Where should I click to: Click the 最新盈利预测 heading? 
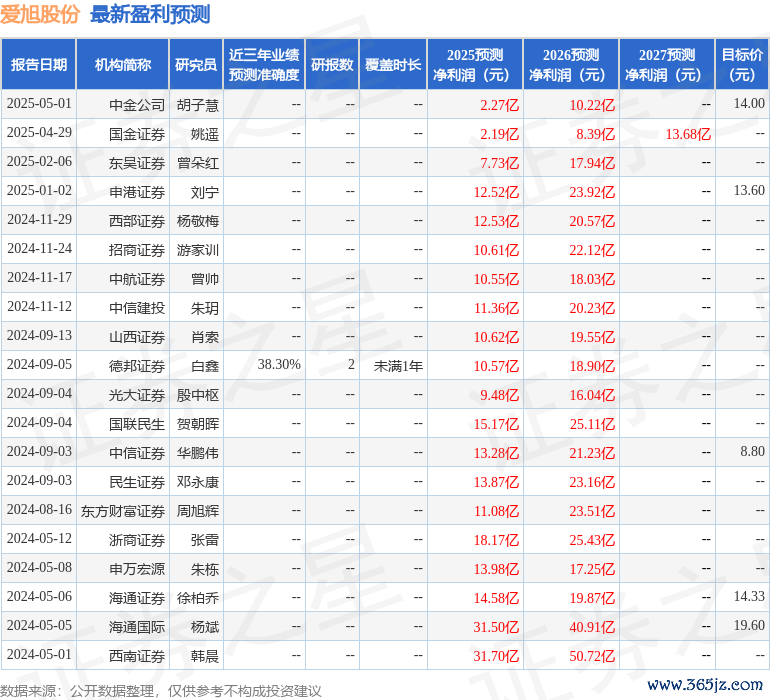pyautogui.click(x=150, y=14)
